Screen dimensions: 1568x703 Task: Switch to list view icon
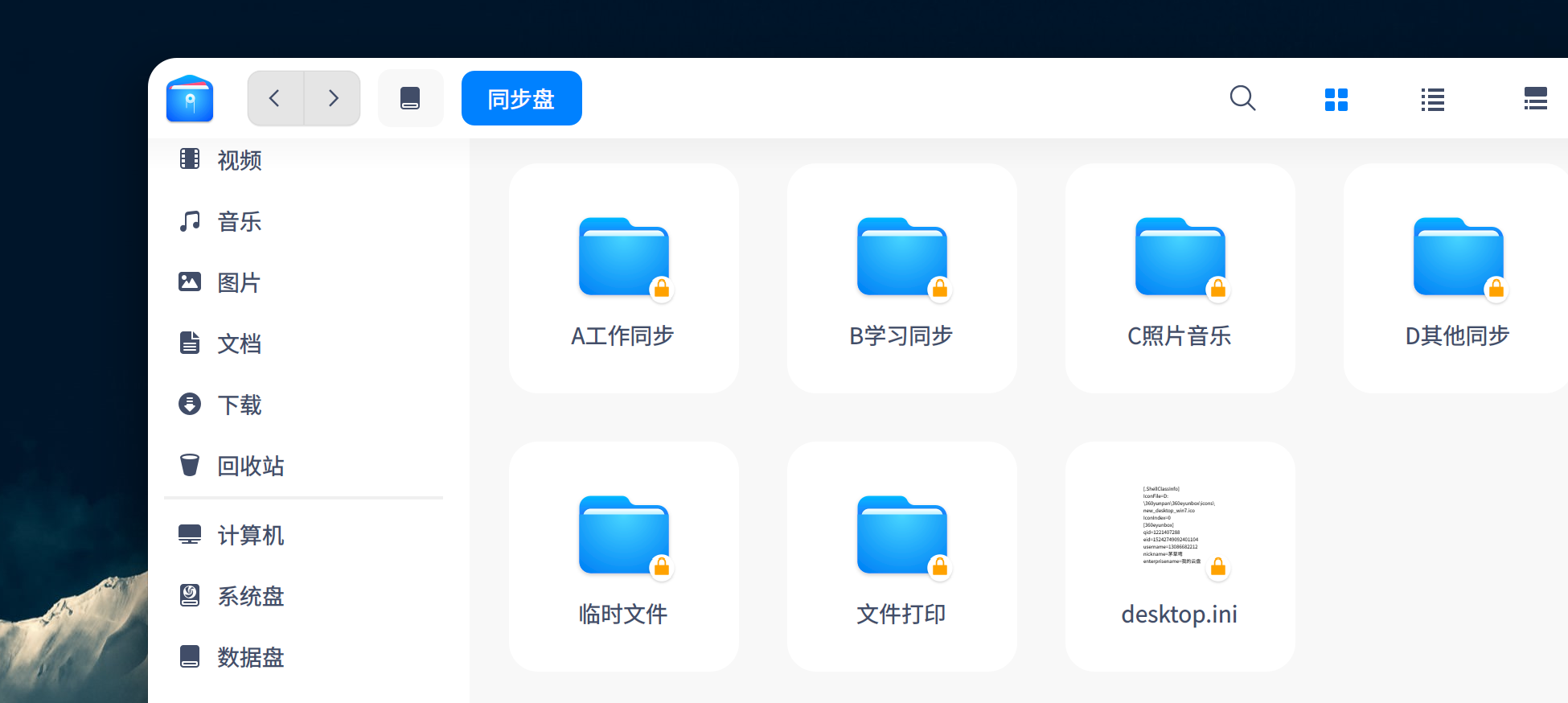point(1433,100)
